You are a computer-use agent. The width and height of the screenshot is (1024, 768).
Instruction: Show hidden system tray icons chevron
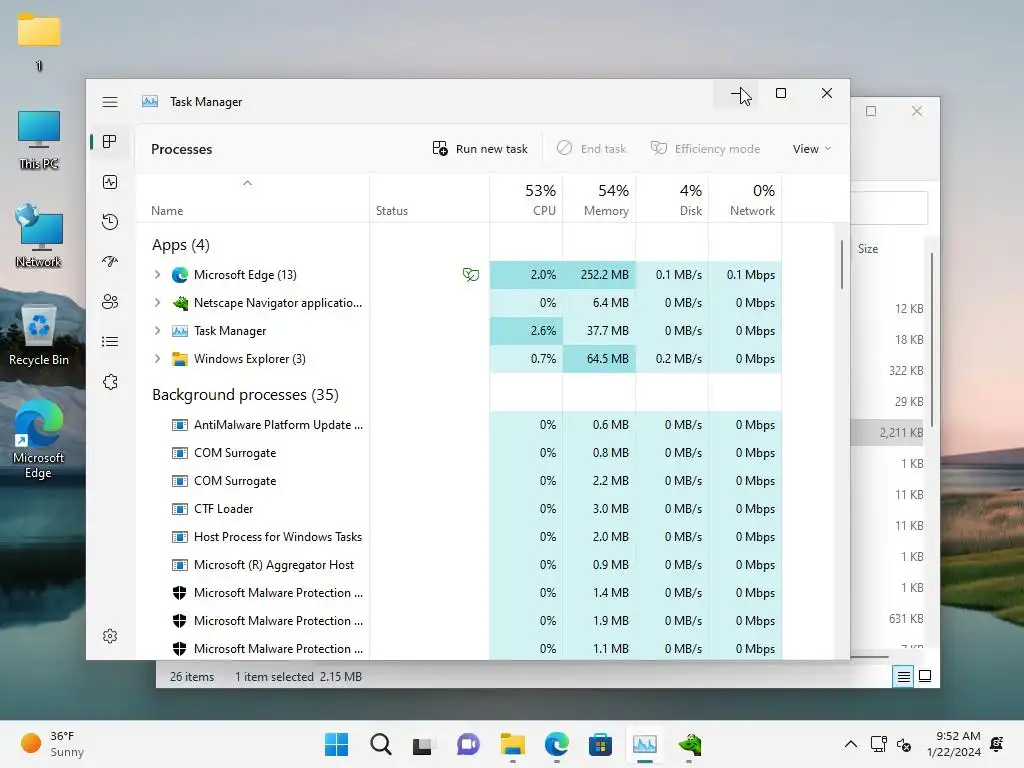click(x=850, y=744)
